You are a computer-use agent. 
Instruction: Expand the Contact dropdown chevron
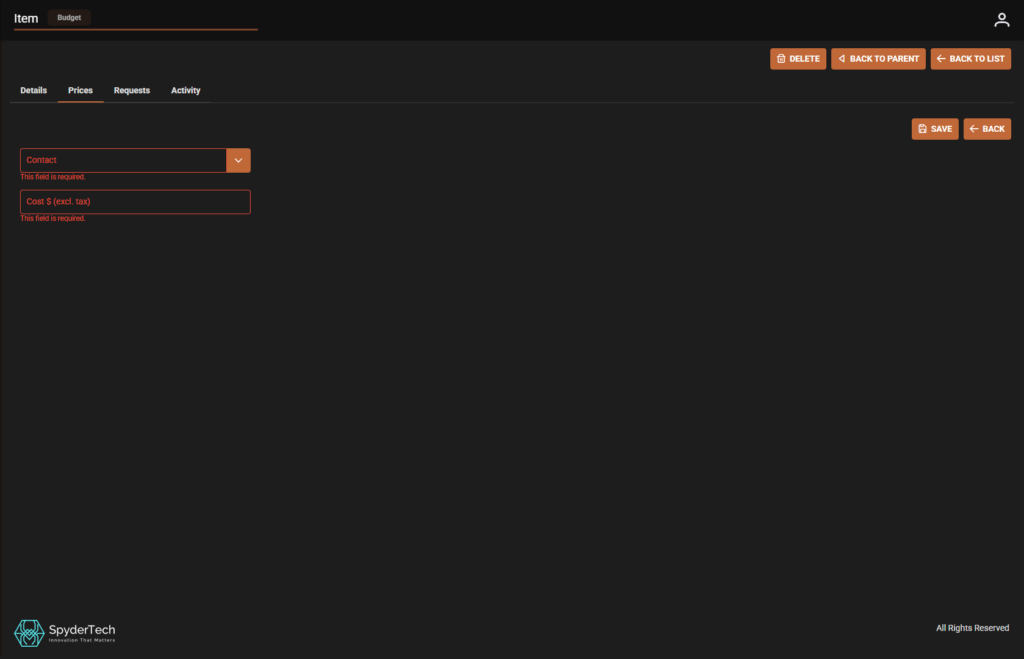238,160
